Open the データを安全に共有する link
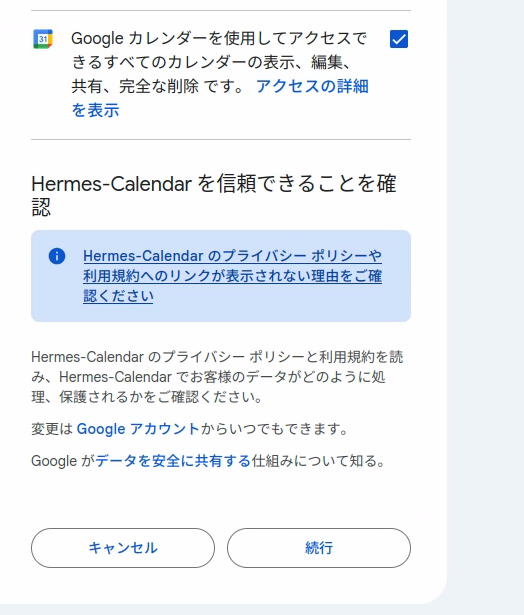Viewport: 524px width, 615px height. (173, 461)
